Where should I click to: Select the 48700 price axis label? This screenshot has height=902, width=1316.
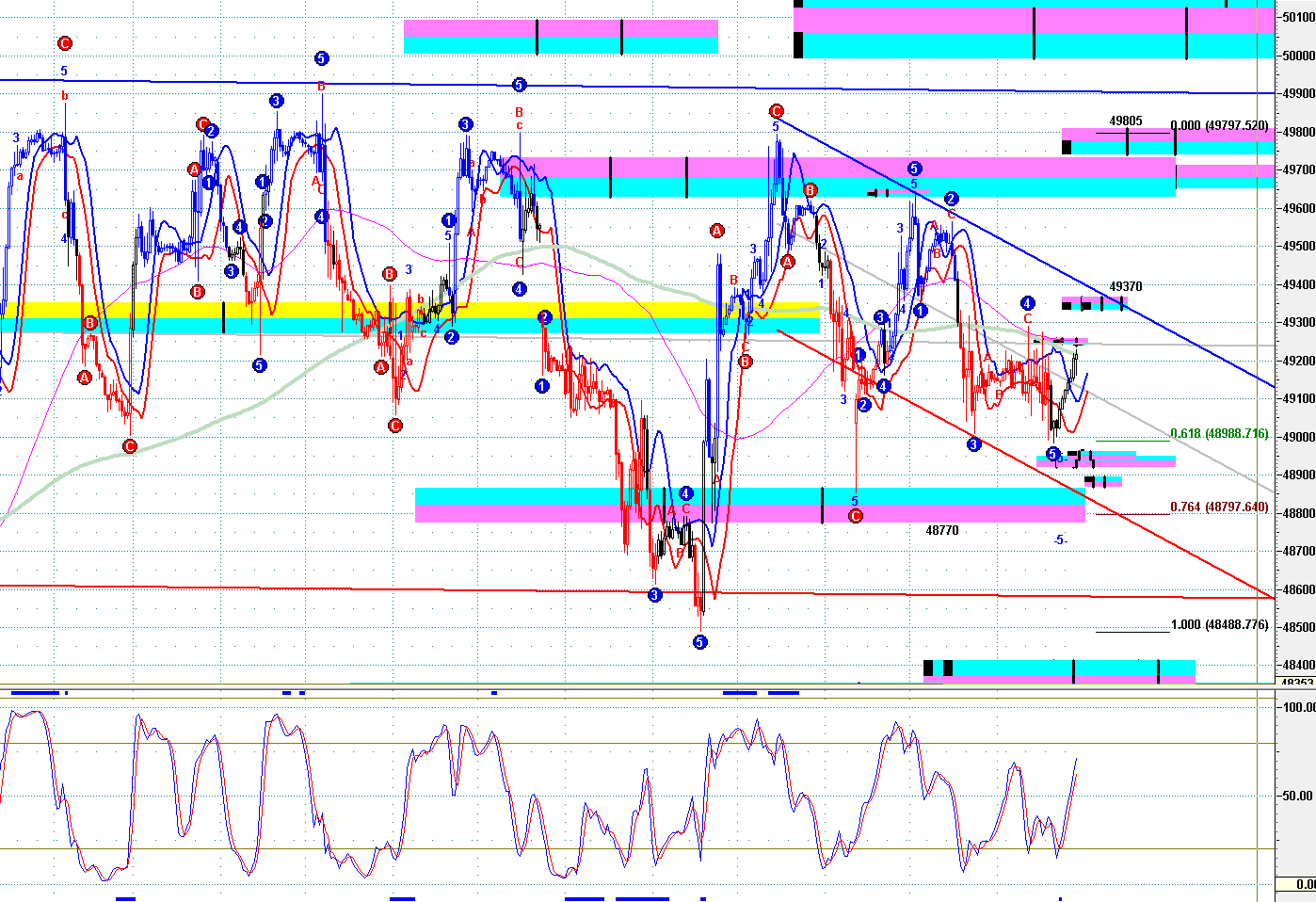coord(1299,551)
